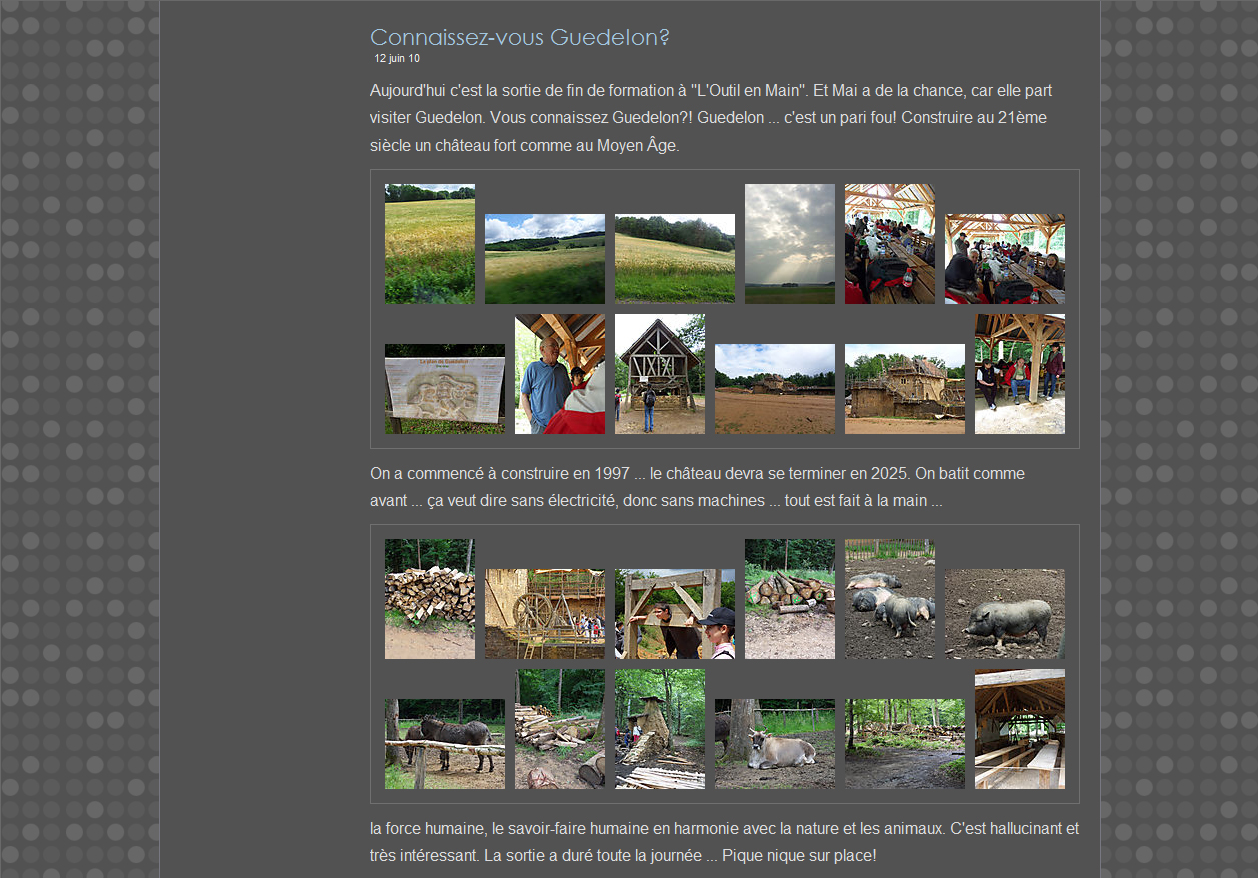Open the cow lying down thumbnail
Image resolution: width=1258 pixels, height=878 pixels.
(774, 743)
